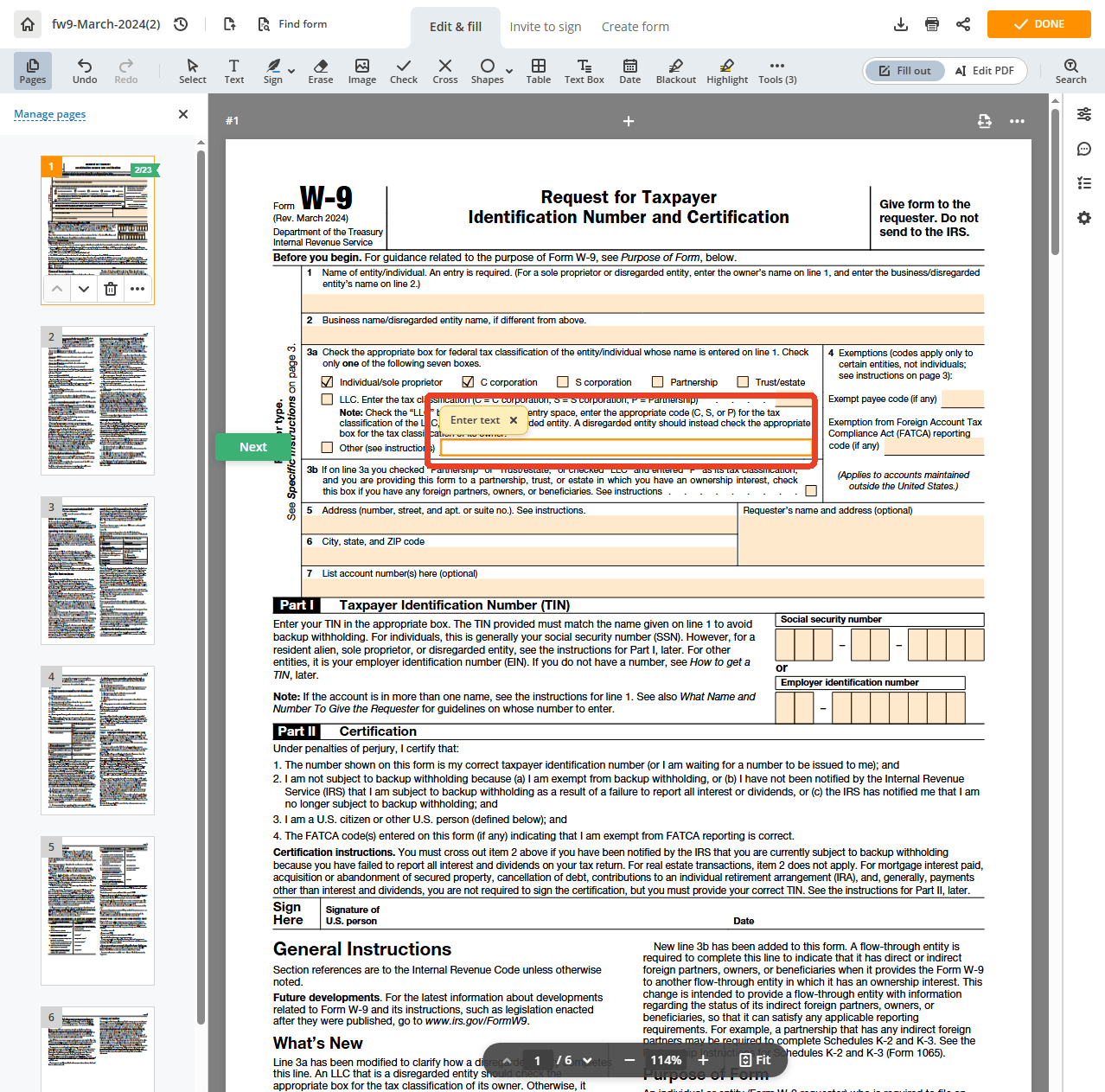1105x1092 pixels.
Task: Switch to Edit PDF mode
Action: coord(985,71)
